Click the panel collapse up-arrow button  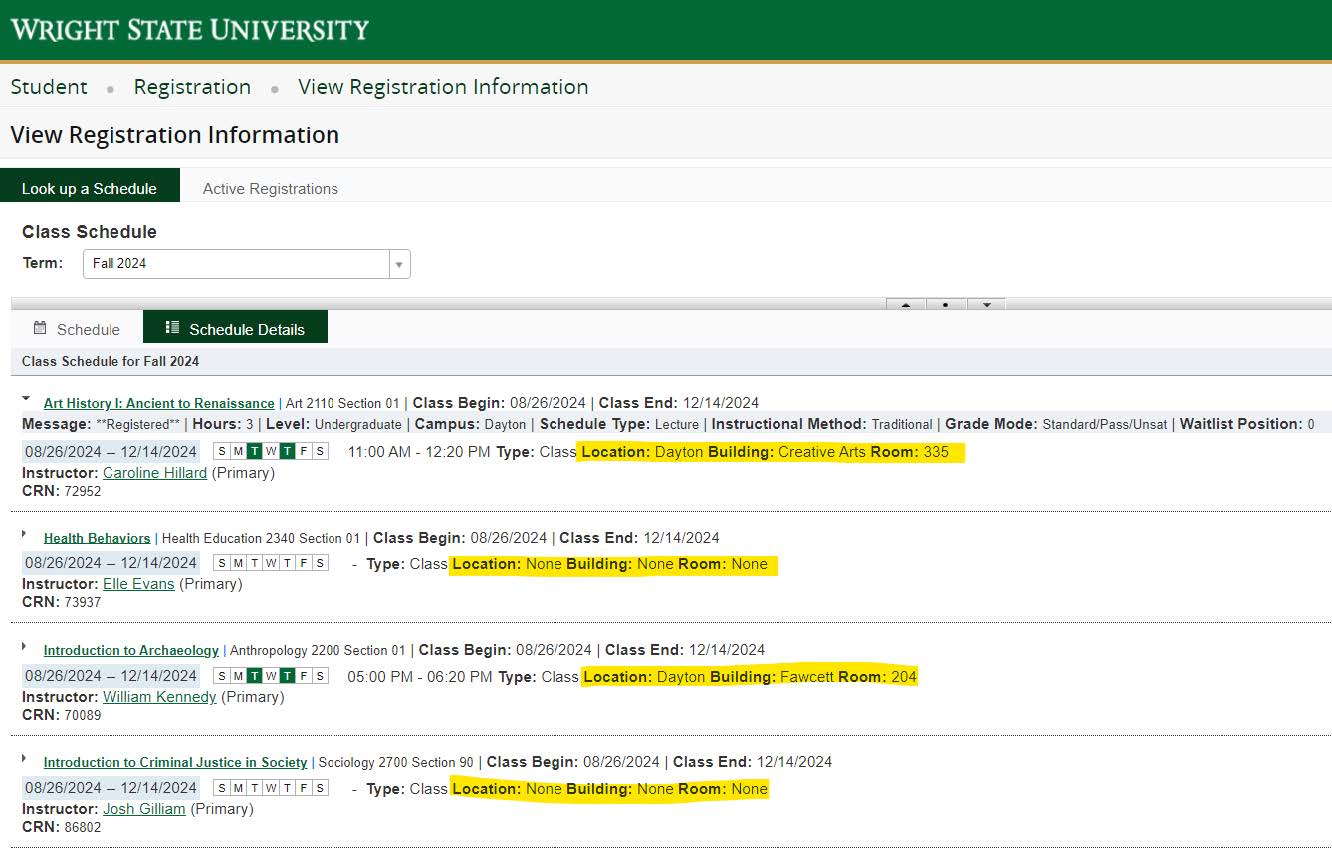point(906,304)
